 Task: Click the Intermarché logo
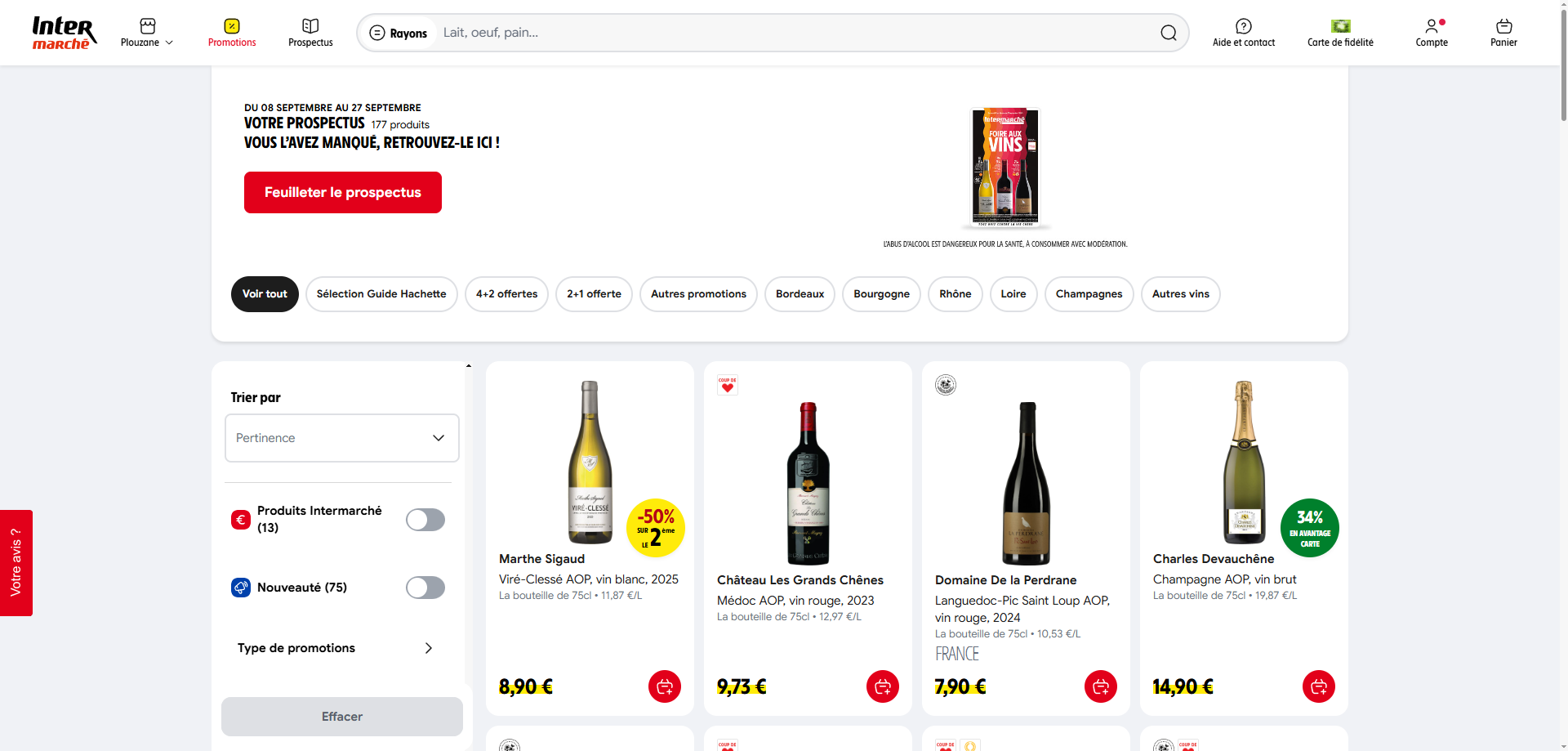pyautogui.click(x=65, y=33)
